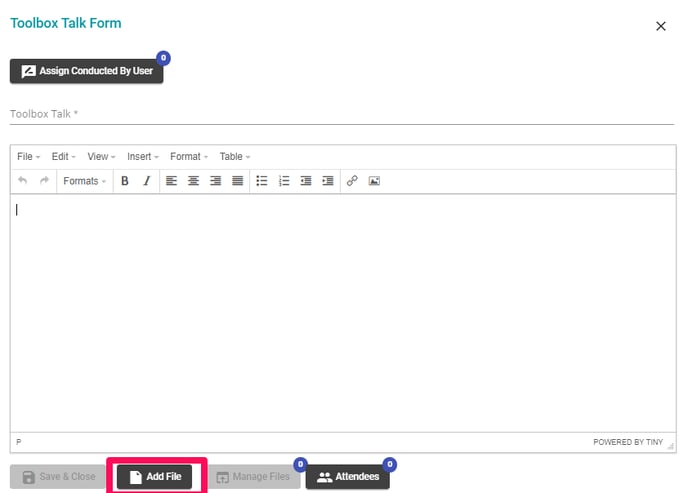688x493 pixels.
Task: Click the P element path in status bar
Action: coord(18,442)
